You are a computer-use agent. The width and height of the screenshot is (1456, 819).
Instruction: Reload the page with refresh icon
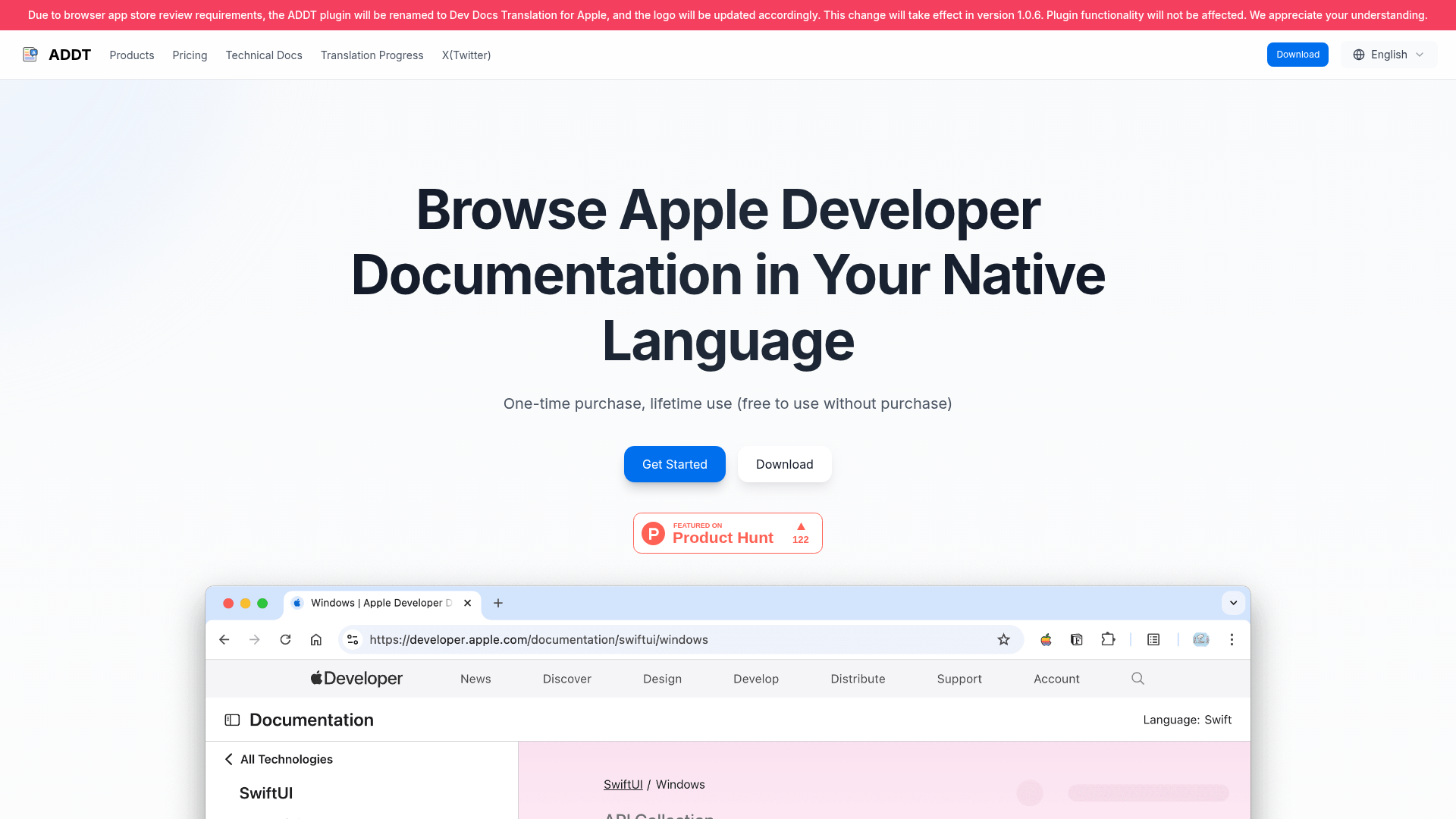coord(286,640)
